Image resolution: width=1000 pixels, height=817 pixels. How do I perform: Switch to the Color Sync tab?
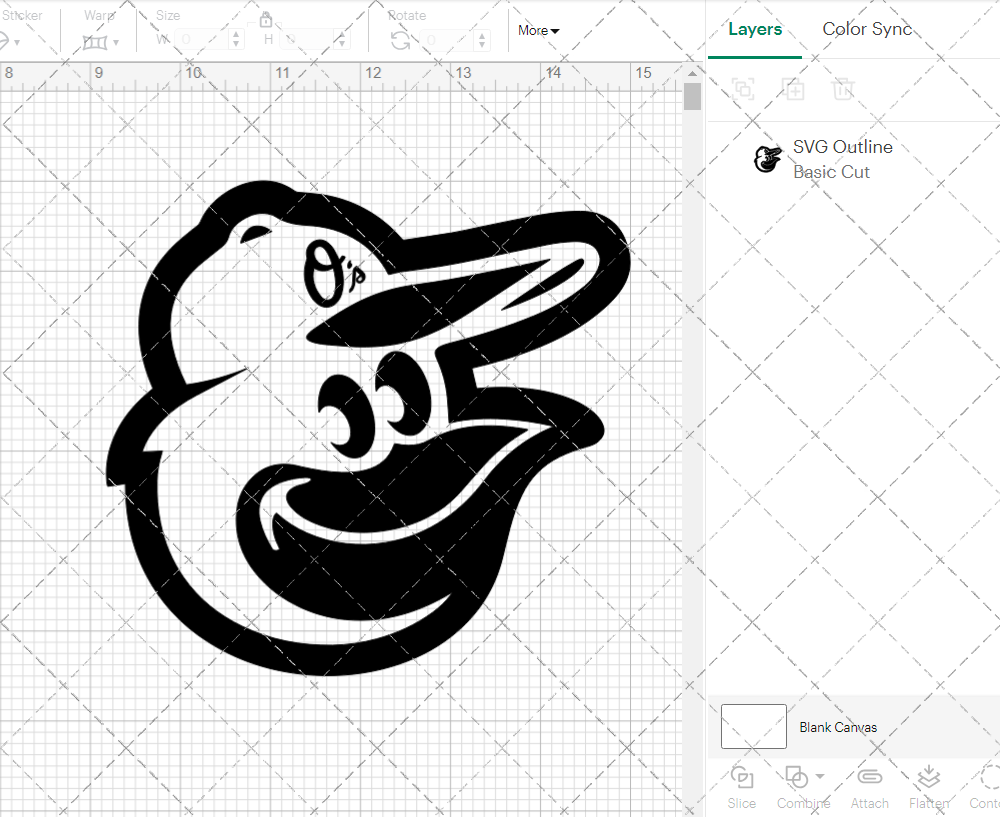click(867, 29)
